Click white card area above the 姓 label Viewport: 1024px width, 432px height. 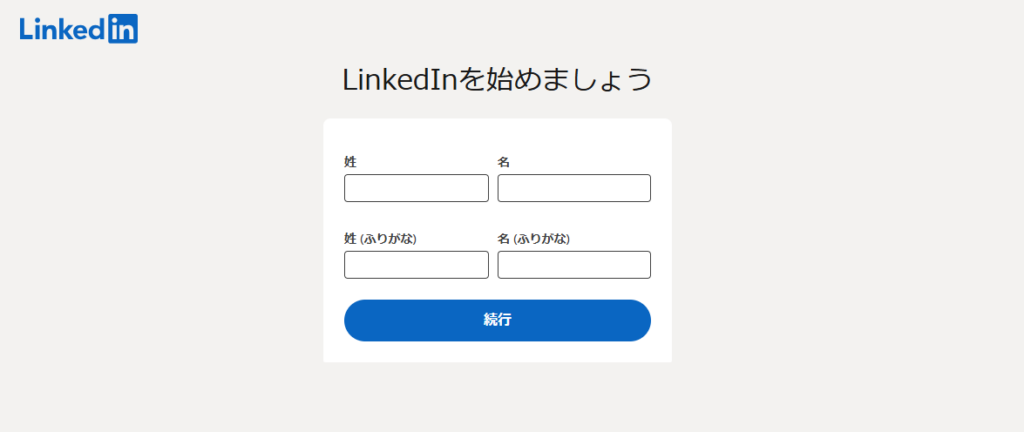[x=497, y=135]
